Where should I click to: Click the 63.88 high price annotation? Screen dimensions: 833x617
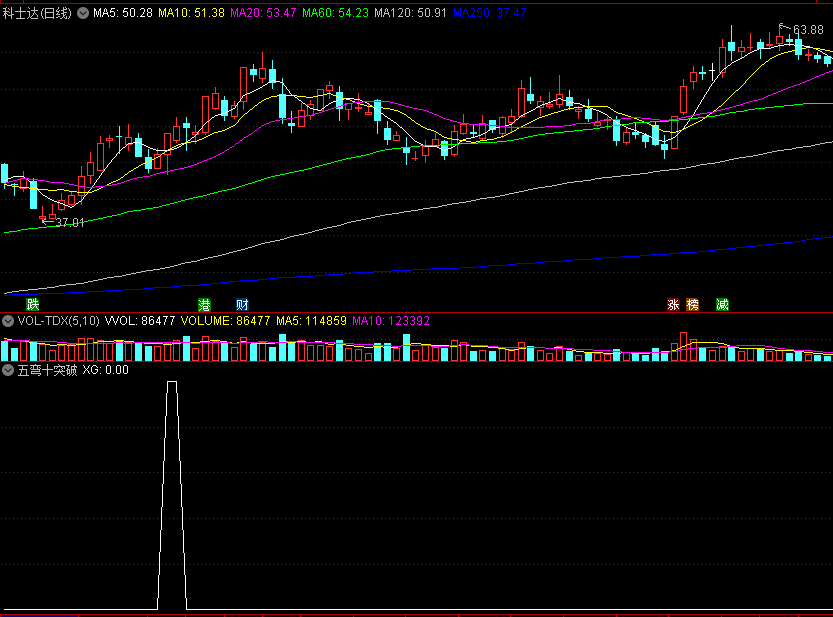808,30
